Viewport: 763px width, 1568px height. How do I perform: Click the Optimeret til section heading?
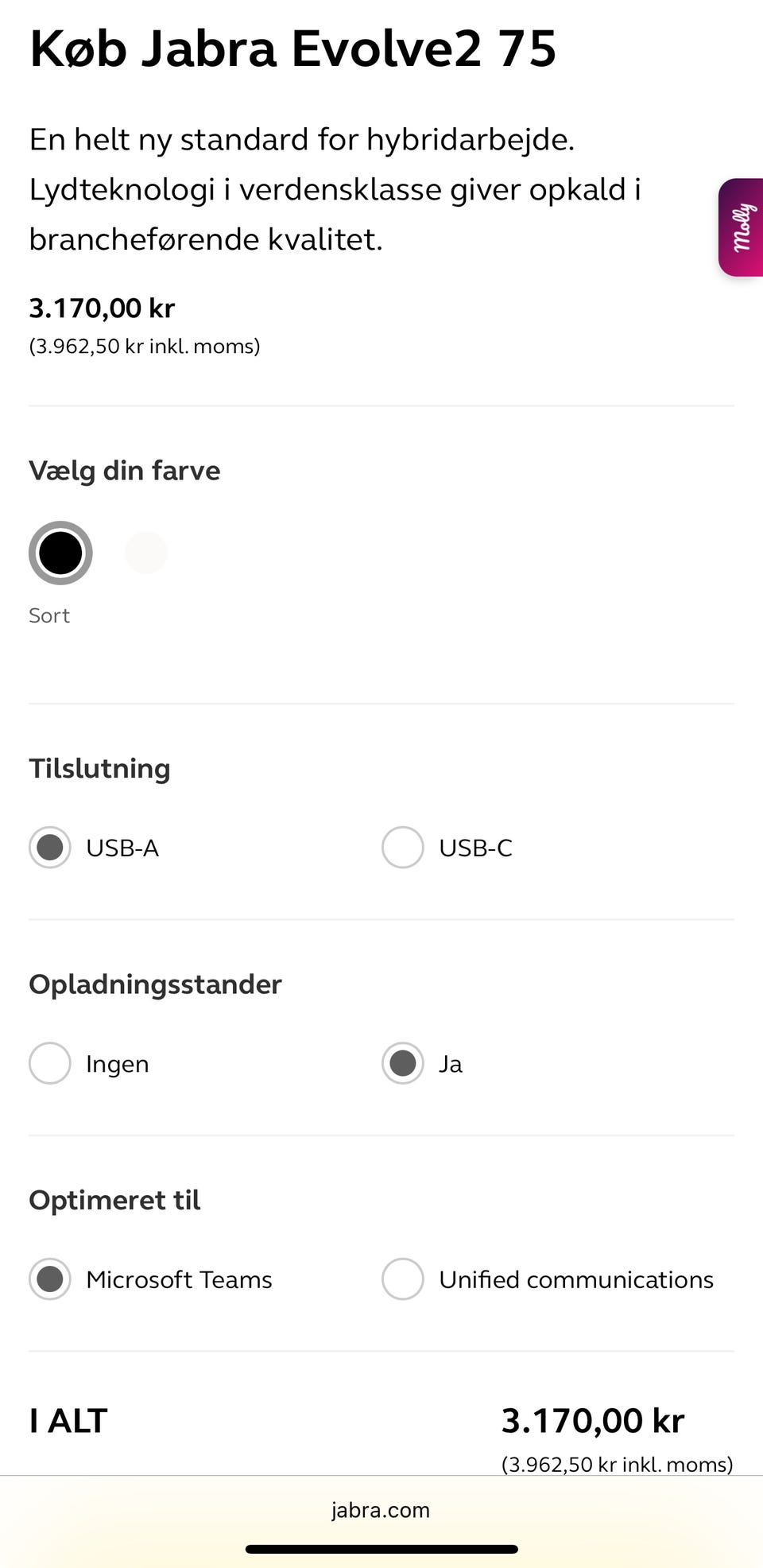(x=114, y=1200)
